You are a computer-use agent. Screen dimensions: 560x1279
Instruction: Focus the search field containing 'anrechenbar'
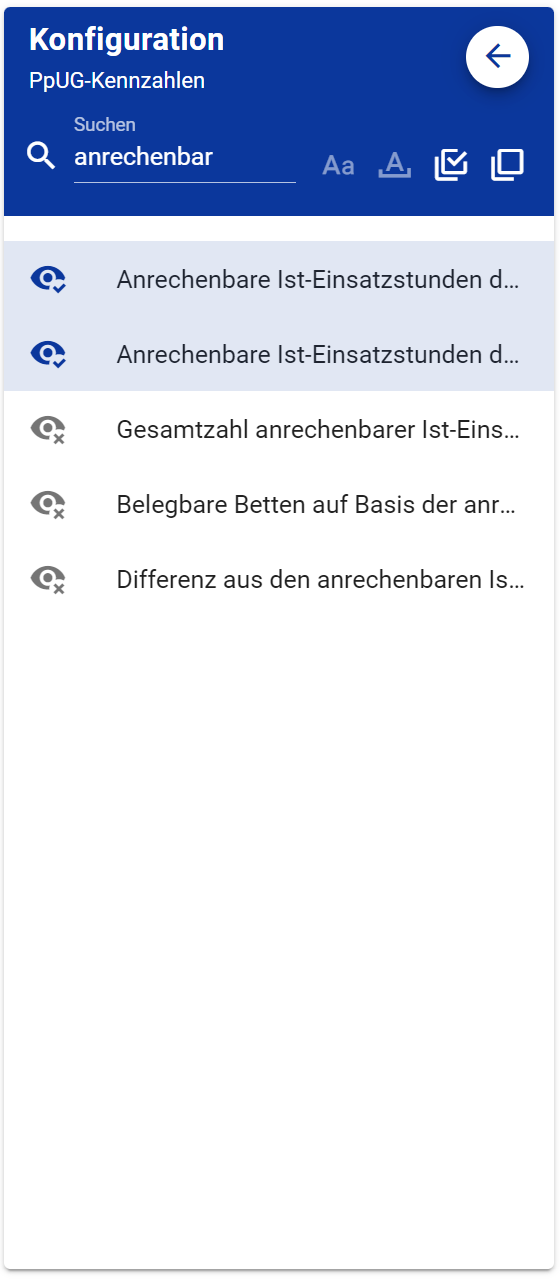185,157
